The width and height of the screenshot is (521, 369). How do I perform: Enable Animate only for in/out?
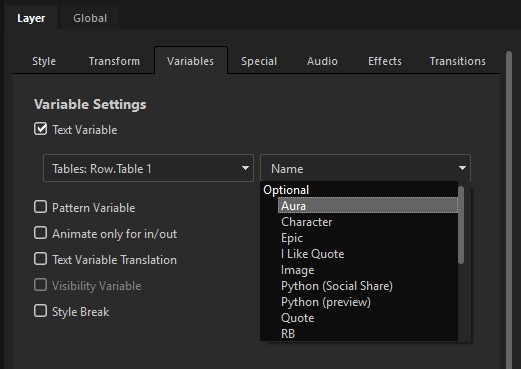pyautogui.click(x=40, y=233)
